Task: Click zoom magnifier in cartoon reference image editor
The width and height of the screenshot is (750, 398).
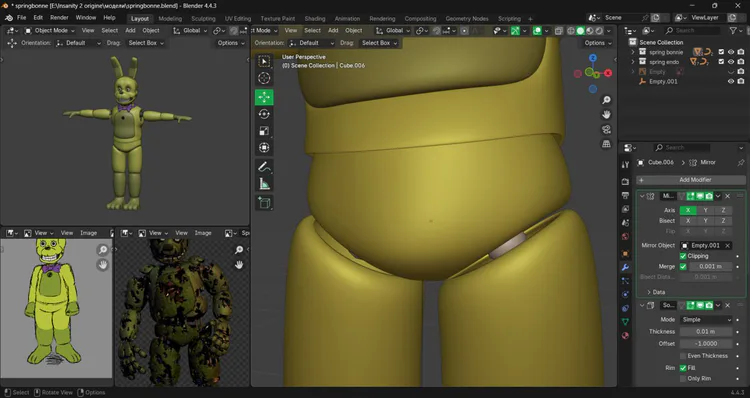Action: coord(102,250)
